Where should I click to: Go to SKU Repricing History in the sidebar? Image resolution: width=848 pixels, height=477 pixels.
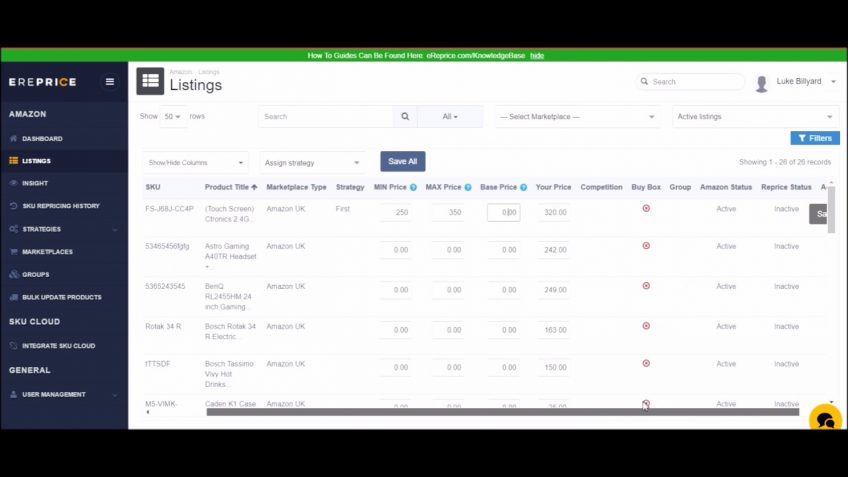(61, 206)
